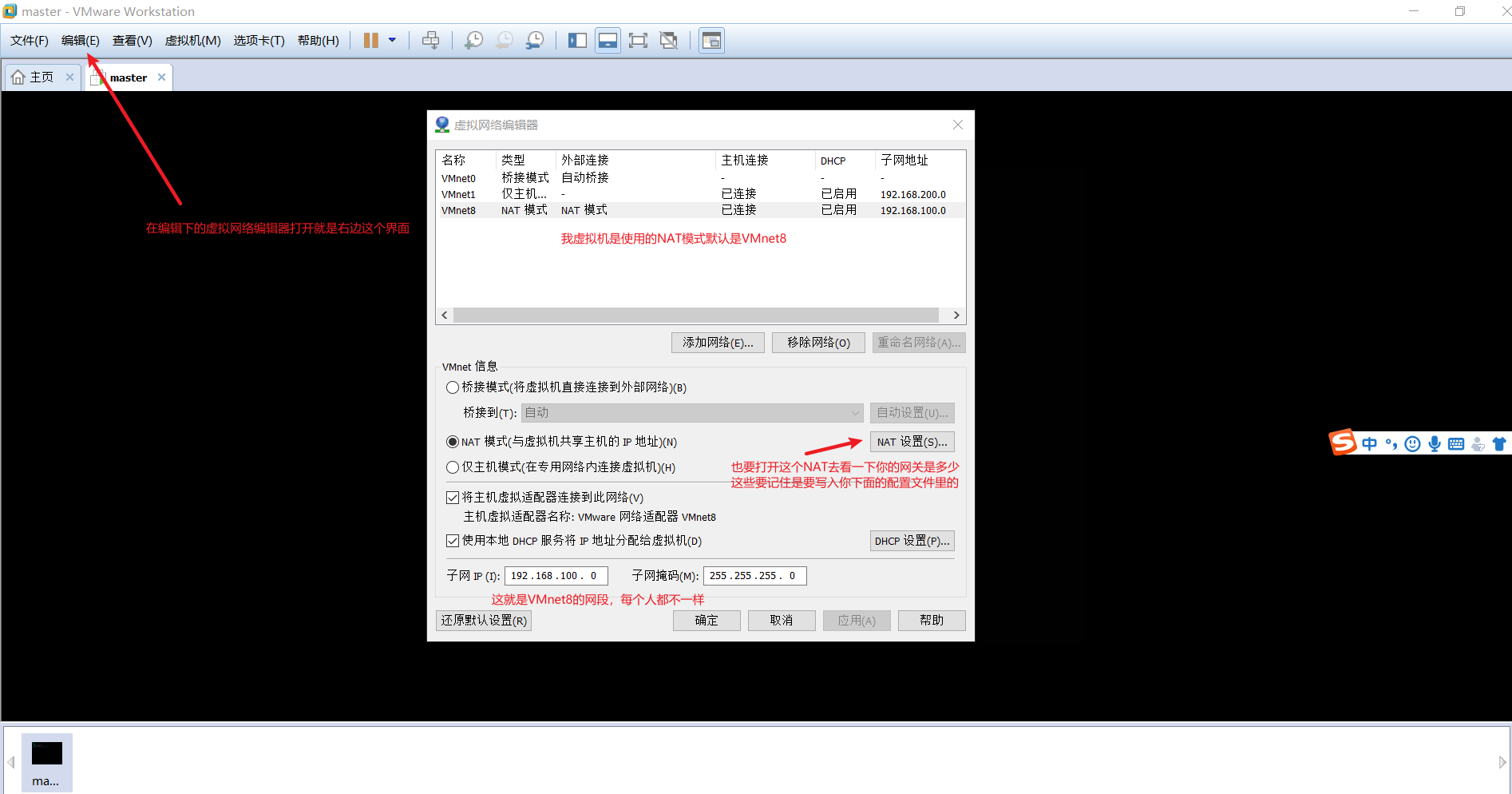The image size is (1512, 794).
Task: Select 桥接模式 radio button
Action: [x=453, y=387]
